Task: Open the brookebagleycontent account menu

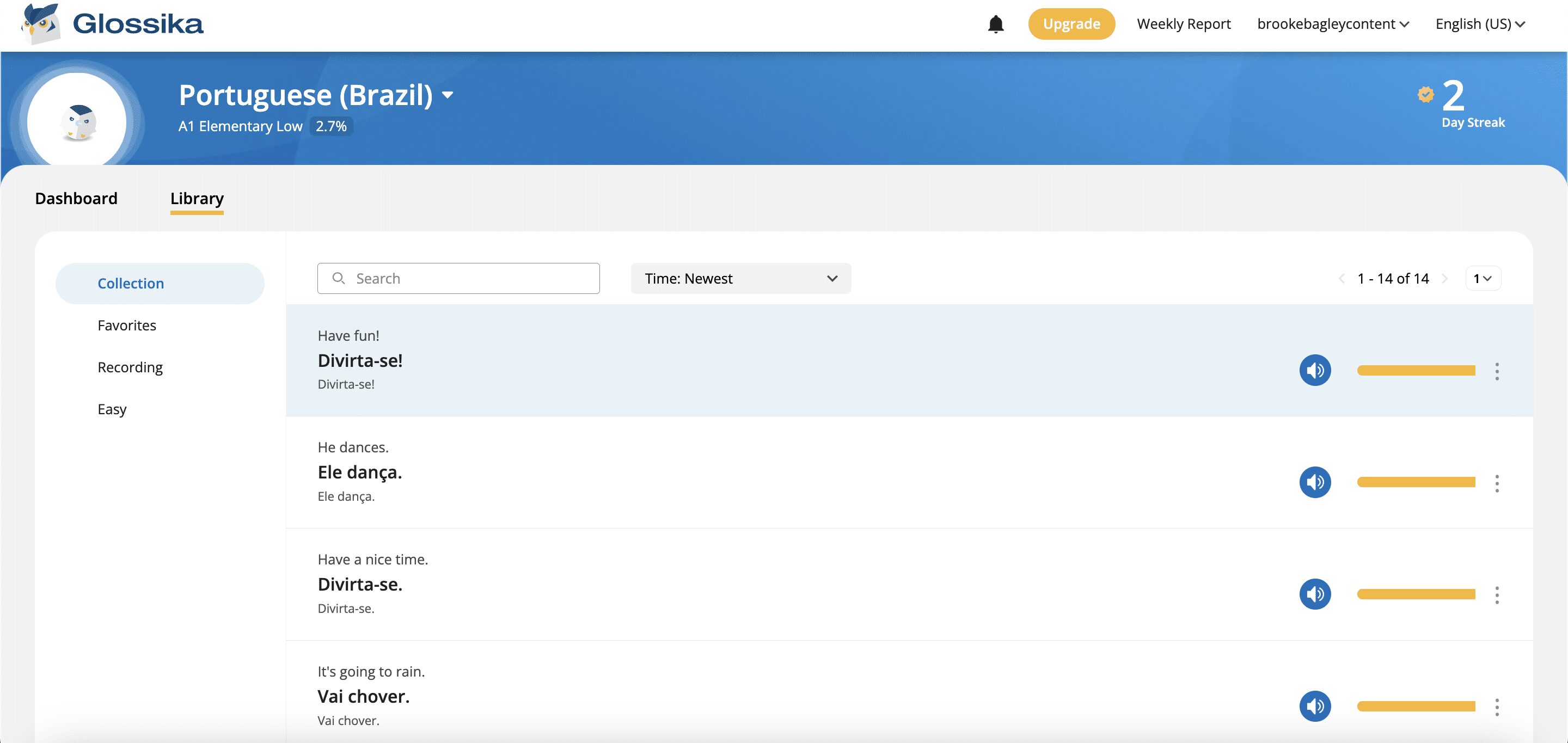Action: 1332,24
